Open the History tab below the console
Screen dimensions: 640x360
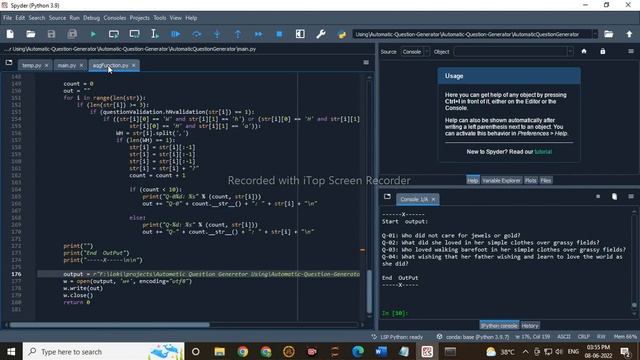(530, 326)
